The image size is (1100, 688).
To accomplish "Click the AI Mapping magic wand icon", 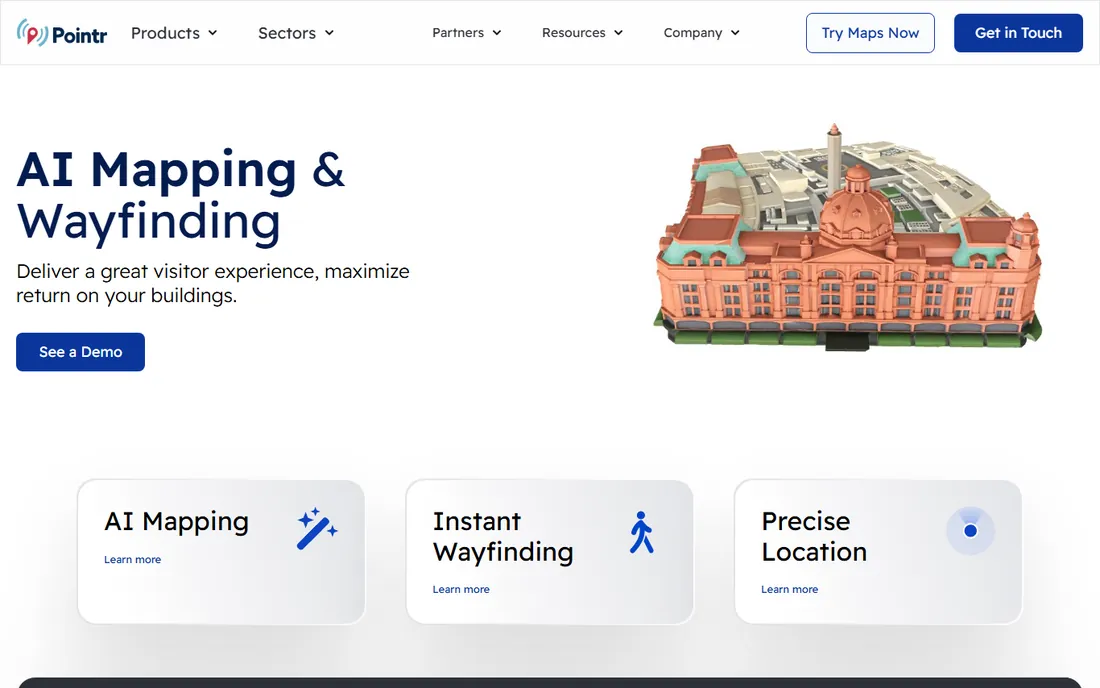I will coord(317,529).
